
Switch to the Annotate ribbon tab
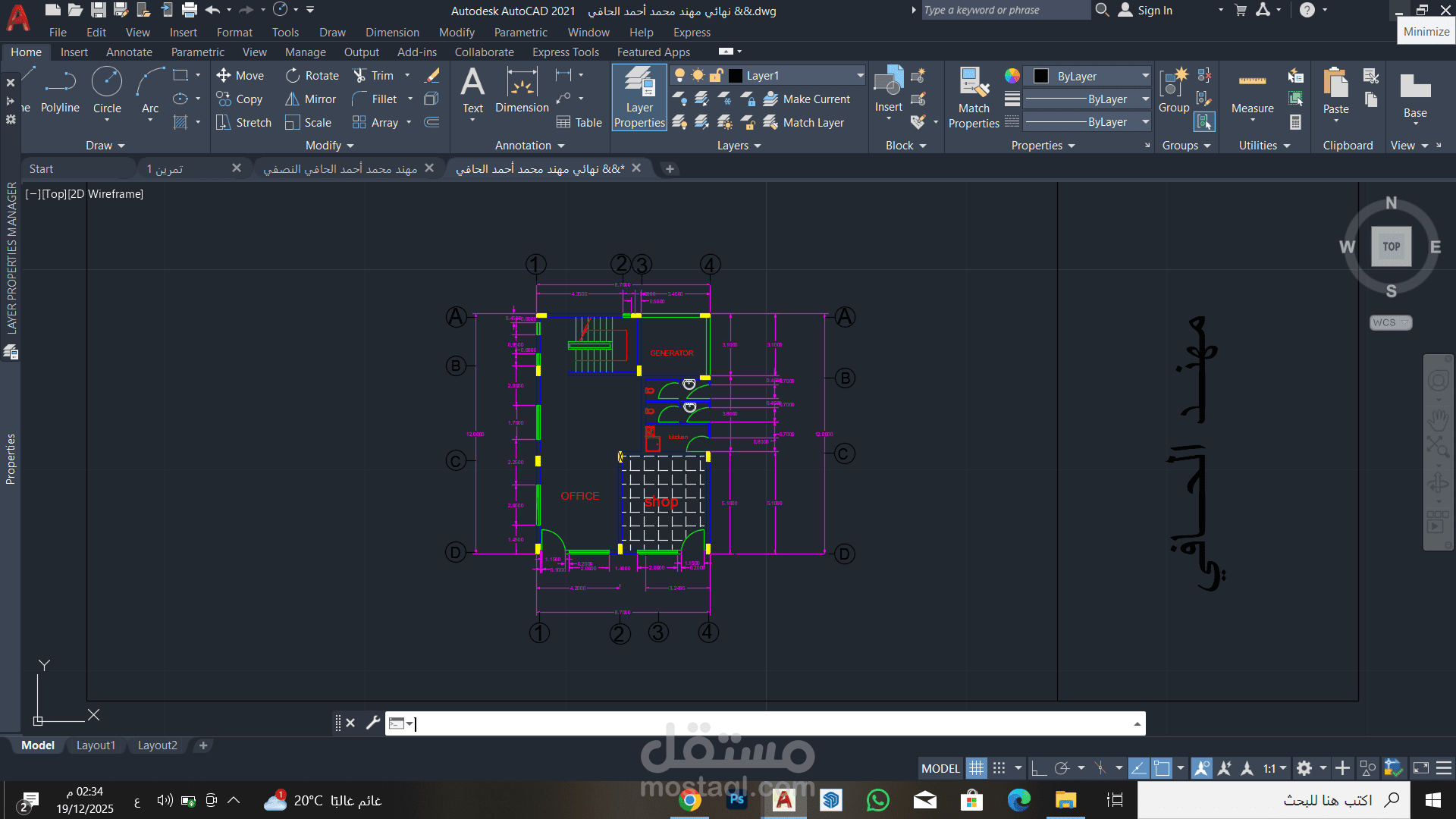(x=129, y=52)
